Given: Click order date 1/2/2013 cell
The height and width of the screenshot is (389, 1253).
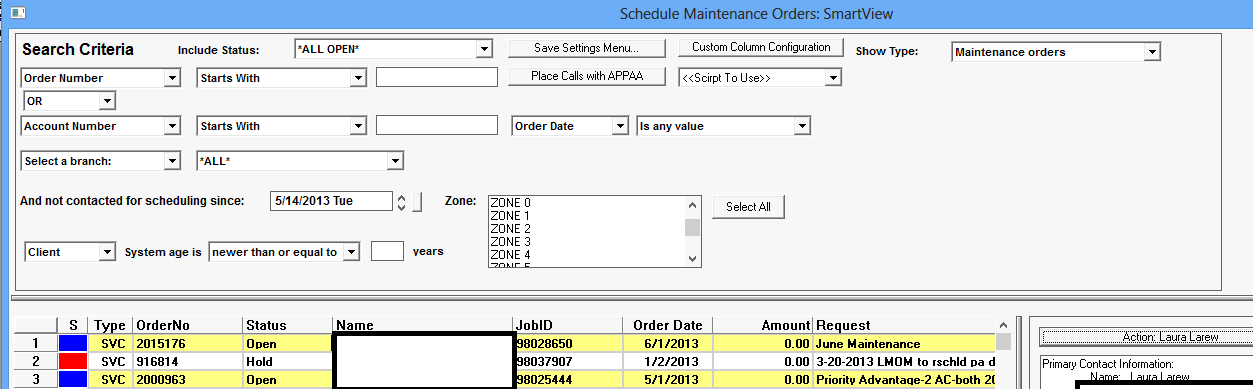Looking at the screenshot, I should point(667,361).
